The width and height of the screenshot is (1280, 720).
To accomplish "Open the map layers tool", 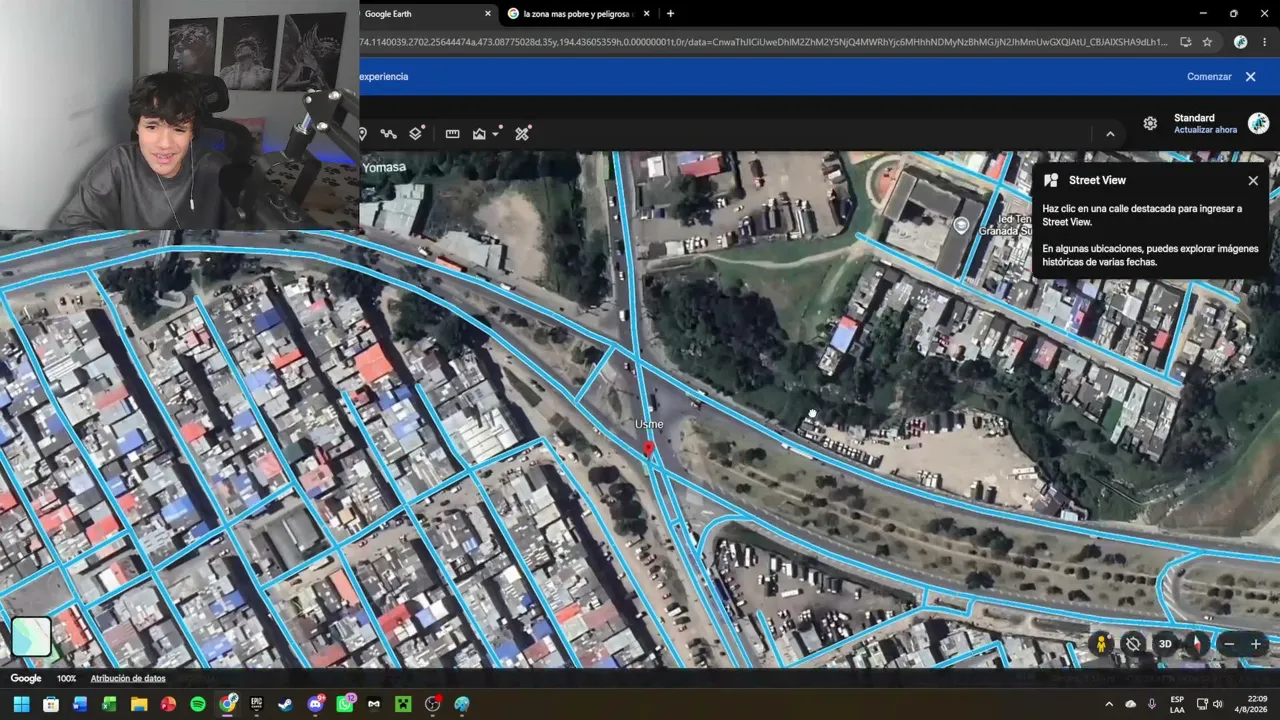I will pos(416,133).
